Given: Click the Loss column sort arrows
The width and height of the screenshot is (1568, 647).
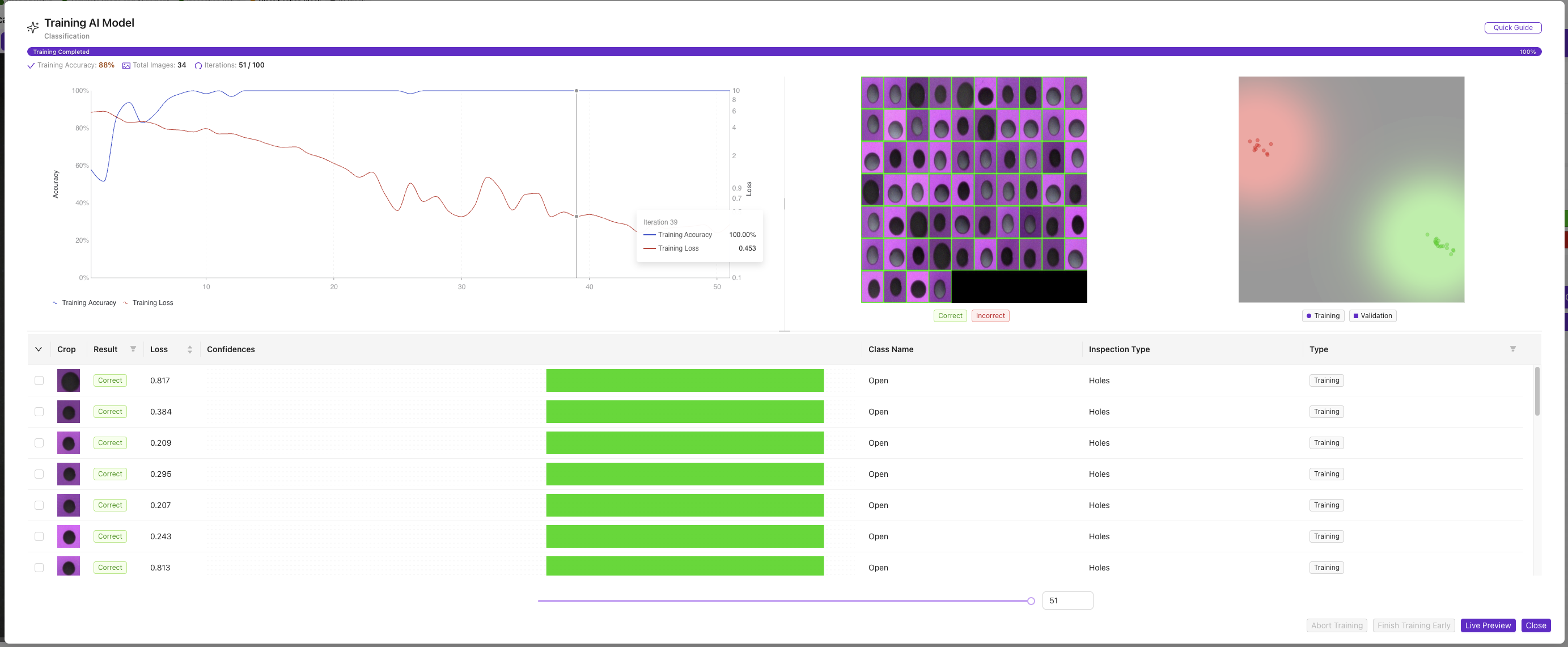Looking at the screenshot, I should [x=190, y=349].
